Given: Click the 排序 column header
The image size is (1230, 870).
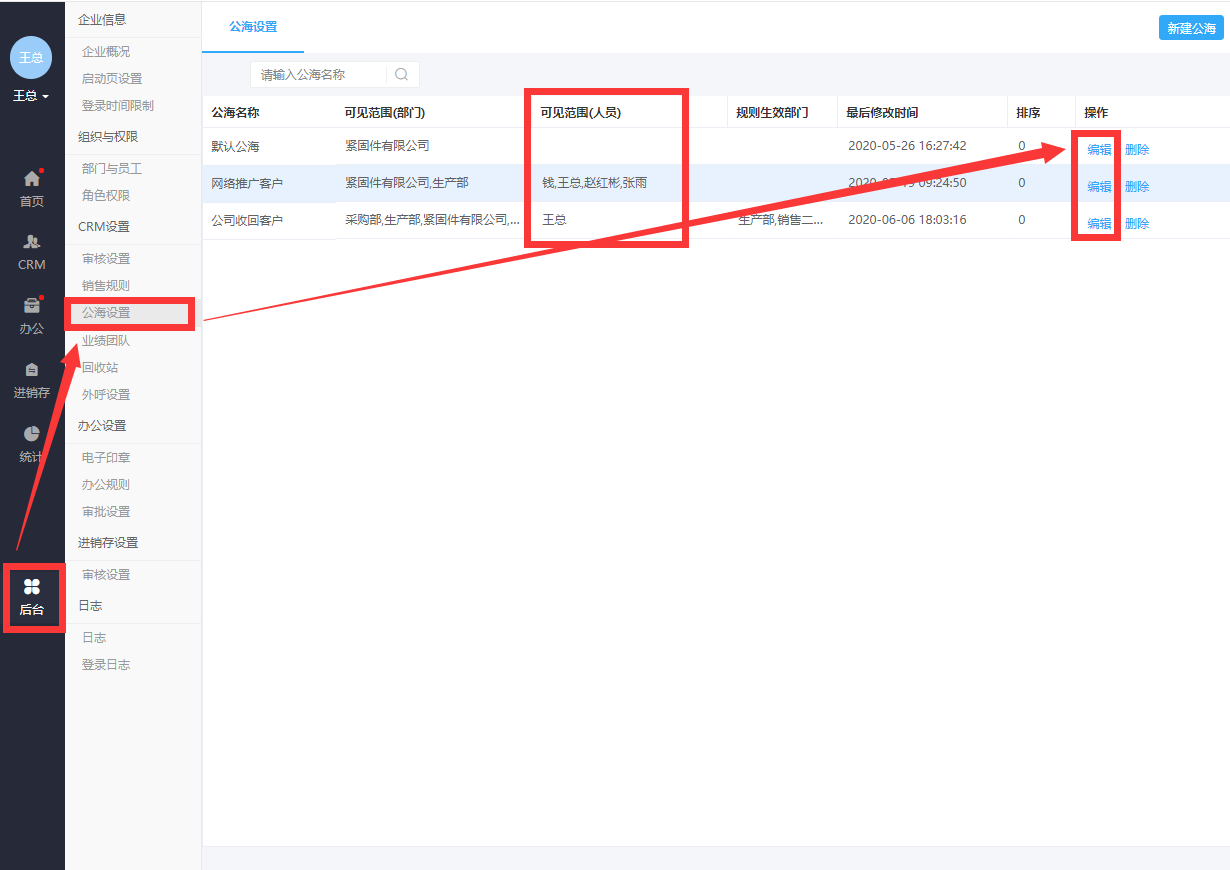Looking at the screenshot, I should coord(1028,112).
